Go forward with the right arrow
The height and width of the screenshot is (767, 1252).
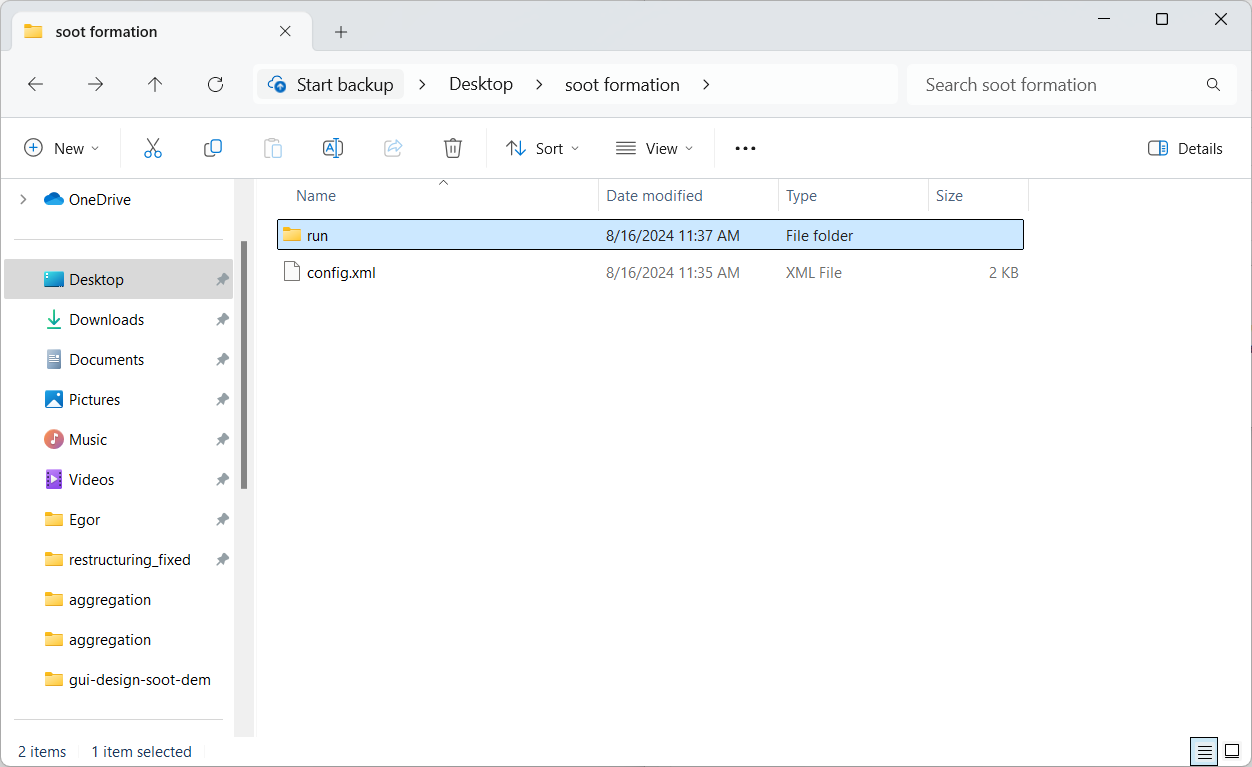(95, 85)
